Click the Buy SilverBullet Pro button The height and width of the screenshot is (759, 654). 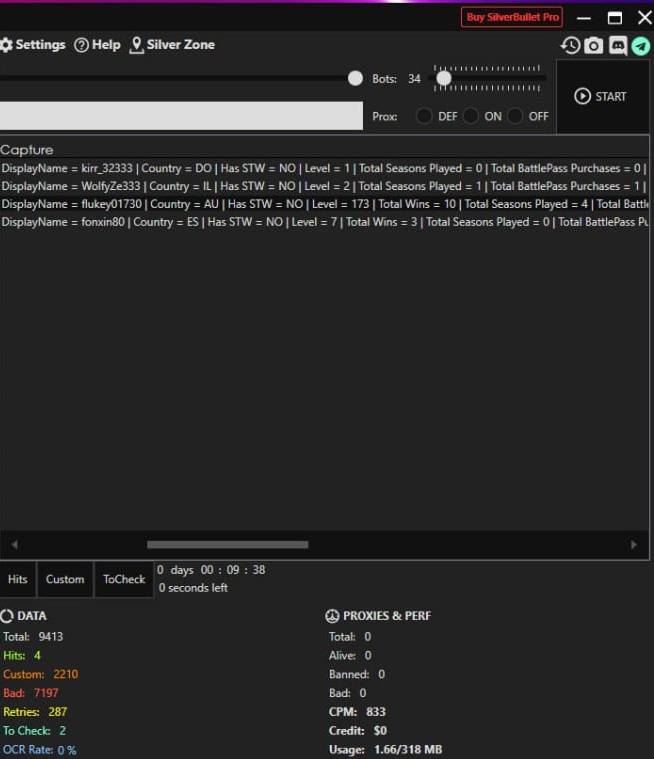click(512, 17)
